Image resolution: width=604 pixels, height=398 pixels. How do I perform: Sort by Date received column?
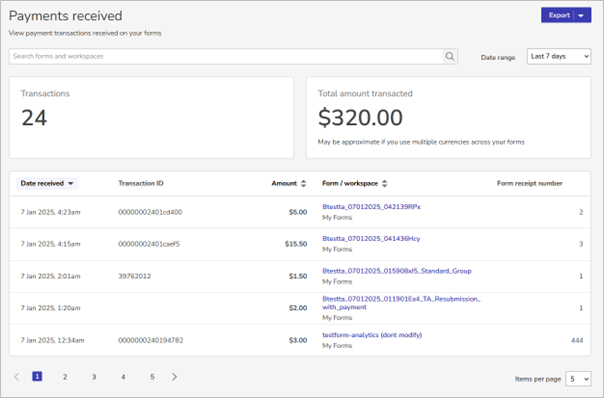[x=47, y=183]
